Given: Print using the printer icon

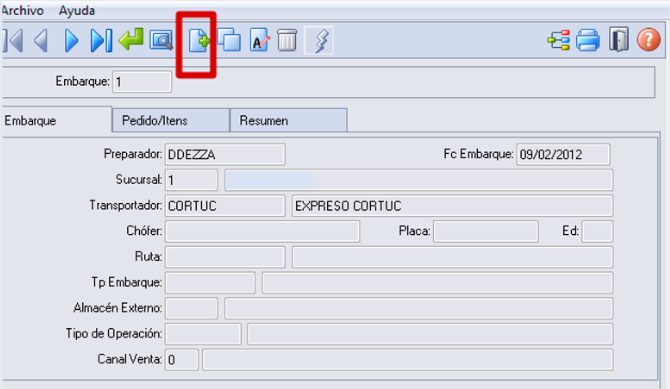Looking at the screenshot, I should (x=588, y=41).
